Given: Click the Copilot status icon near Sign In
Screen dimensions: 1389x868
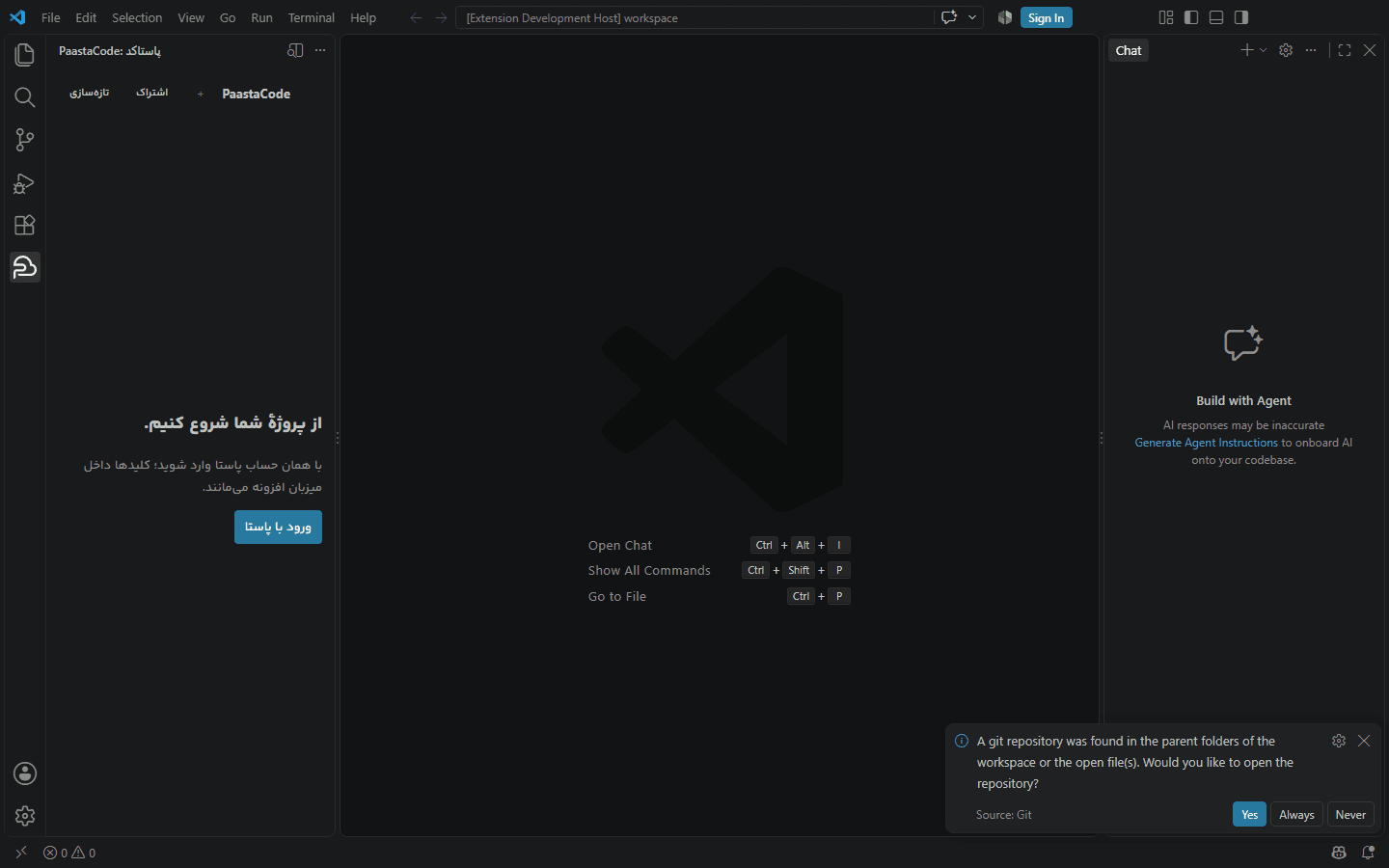Looking at the screenshot, I should [x=1005, y=17].
